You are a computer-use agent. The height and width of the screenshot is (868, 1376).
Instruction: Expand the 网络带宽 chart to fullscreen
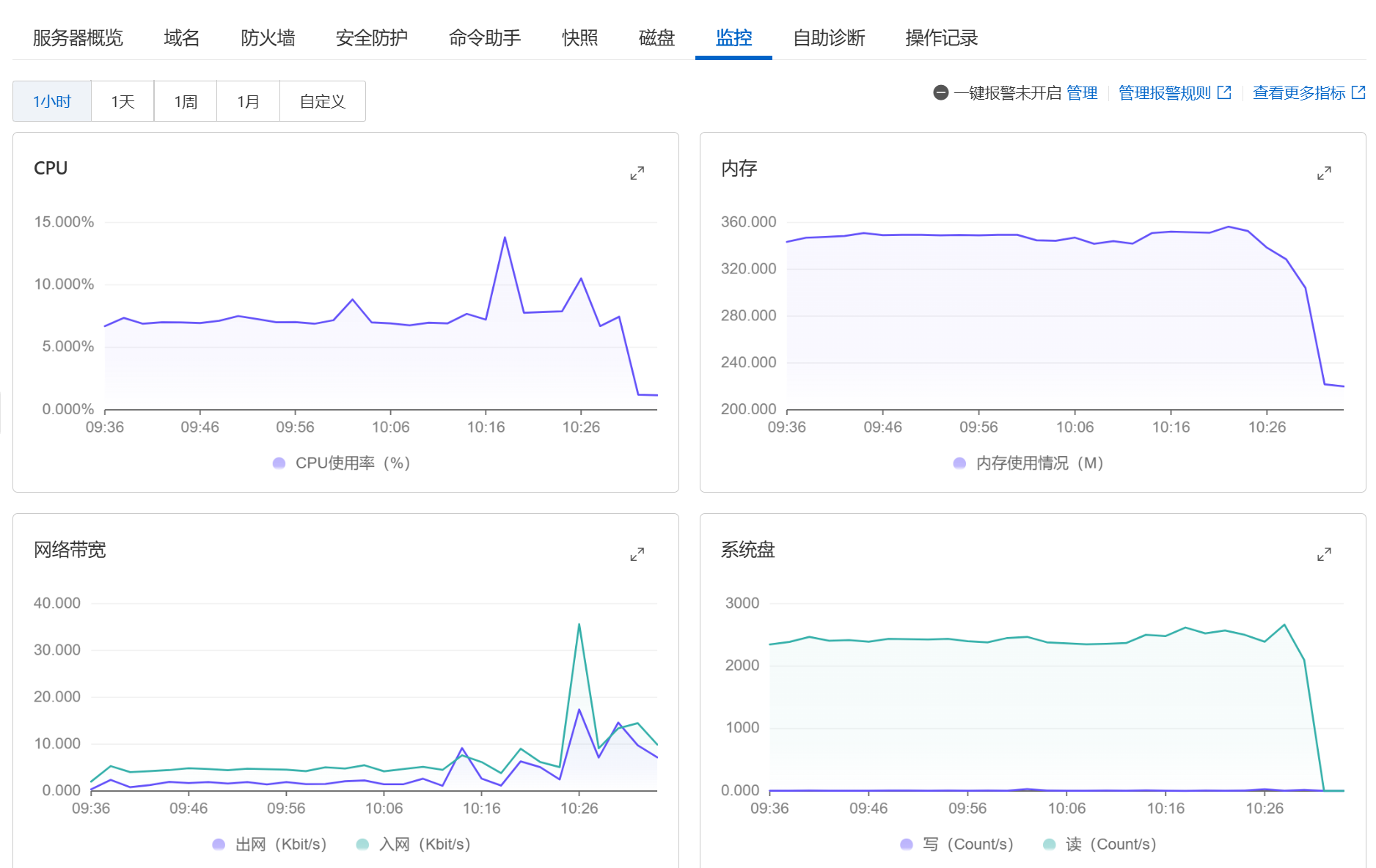(x=637, y=554)
